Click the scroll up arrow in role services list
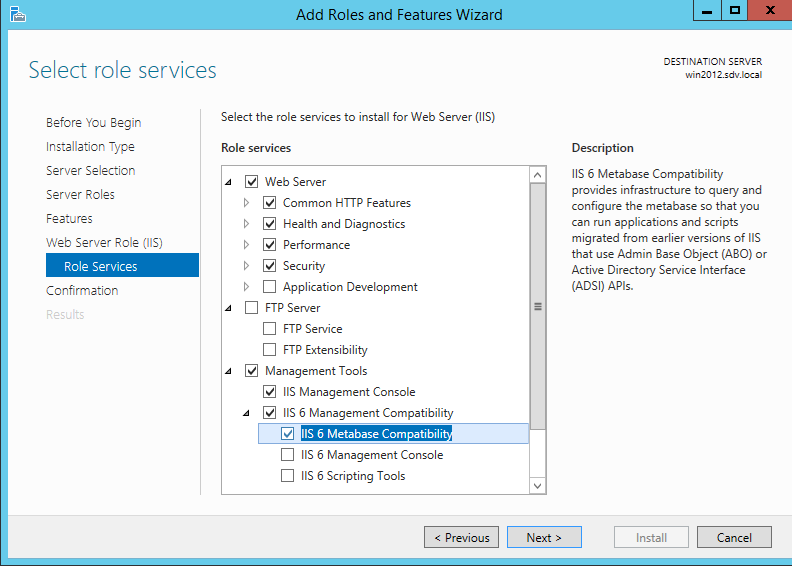This screenshot has width=792, height=566. 538,175
